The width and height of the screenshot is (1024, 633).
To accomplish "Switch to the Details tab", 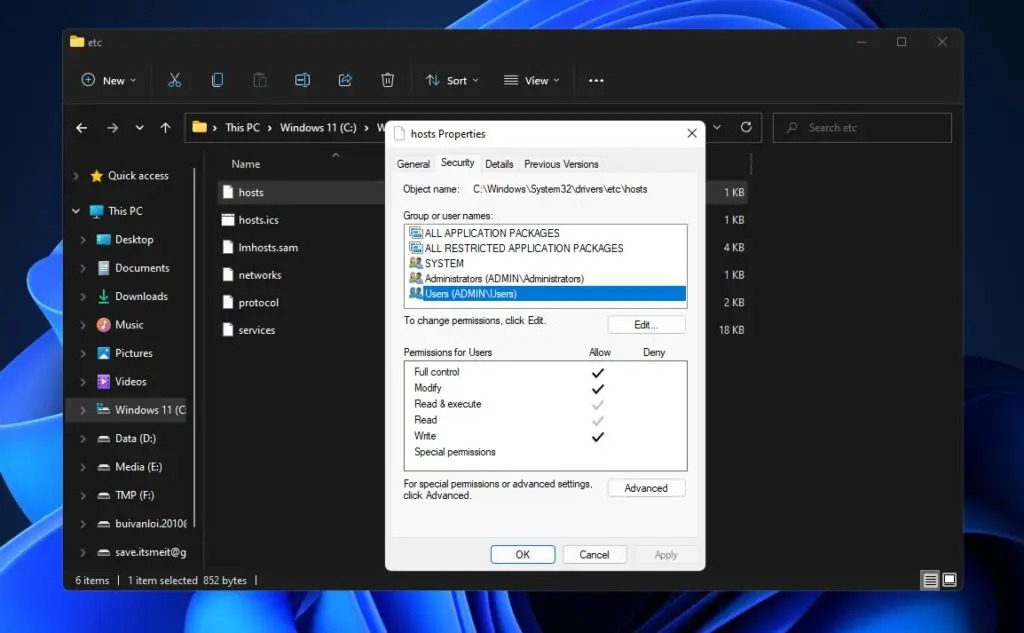I will point(499,163).
